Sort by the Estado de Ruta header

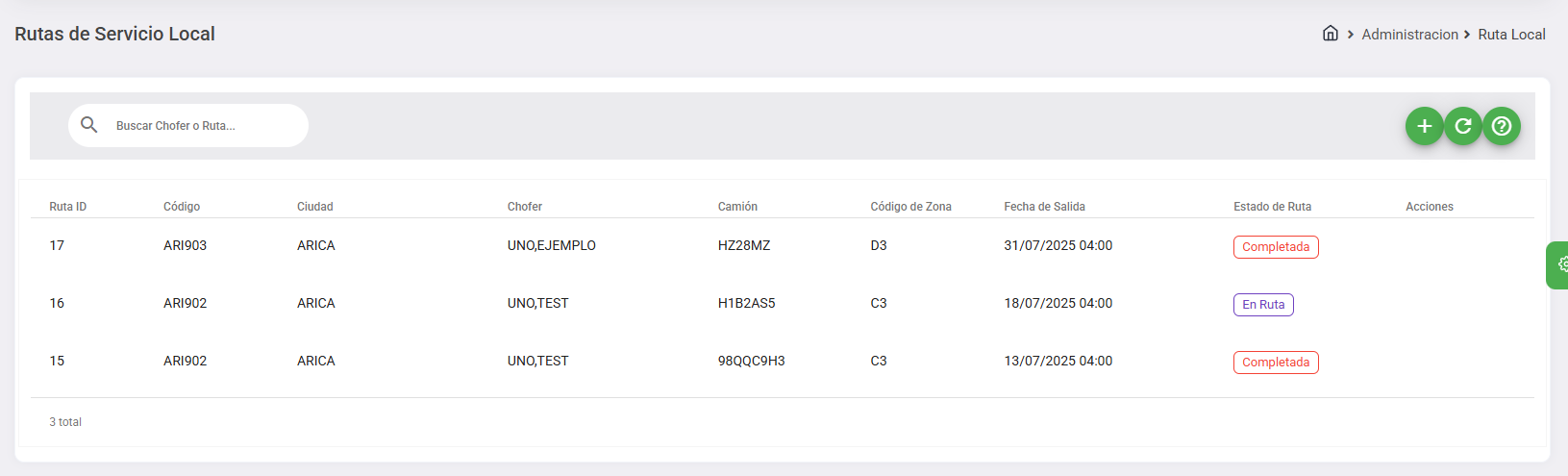1272,207
